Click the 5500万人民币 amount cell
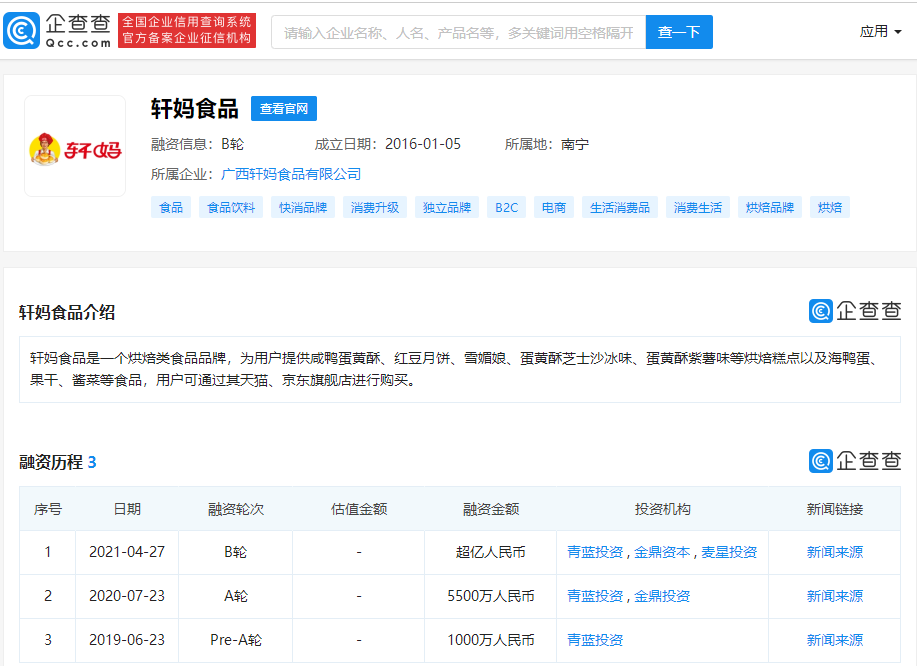The width and height of the screenshot is (917, 666). (491, 596)
